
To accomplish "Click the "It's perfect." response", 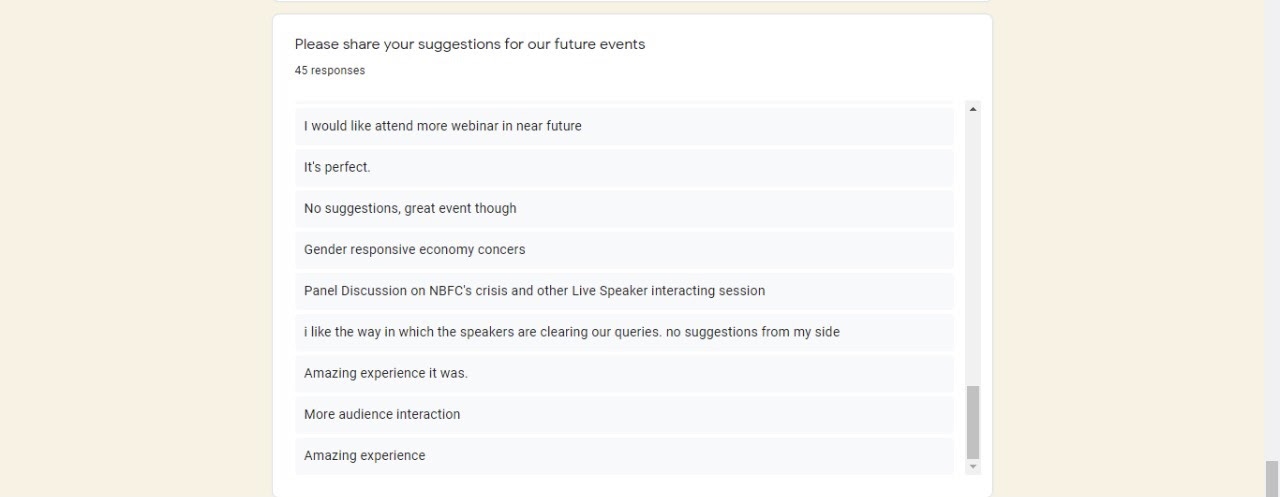I will pyautogui.click(x=337, y=167).
